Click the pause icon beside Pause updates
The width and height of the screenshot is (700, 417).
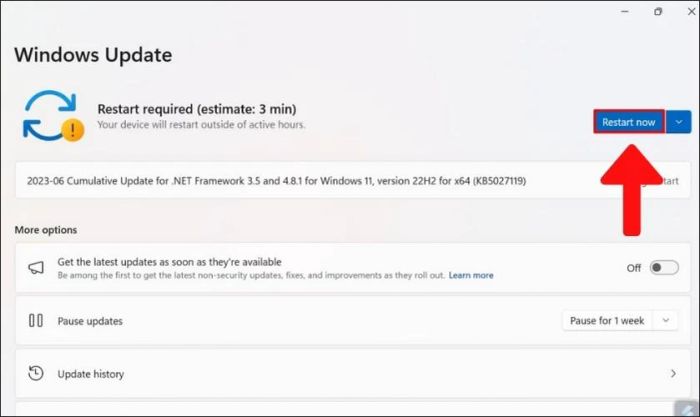click(x=36, y=321)
